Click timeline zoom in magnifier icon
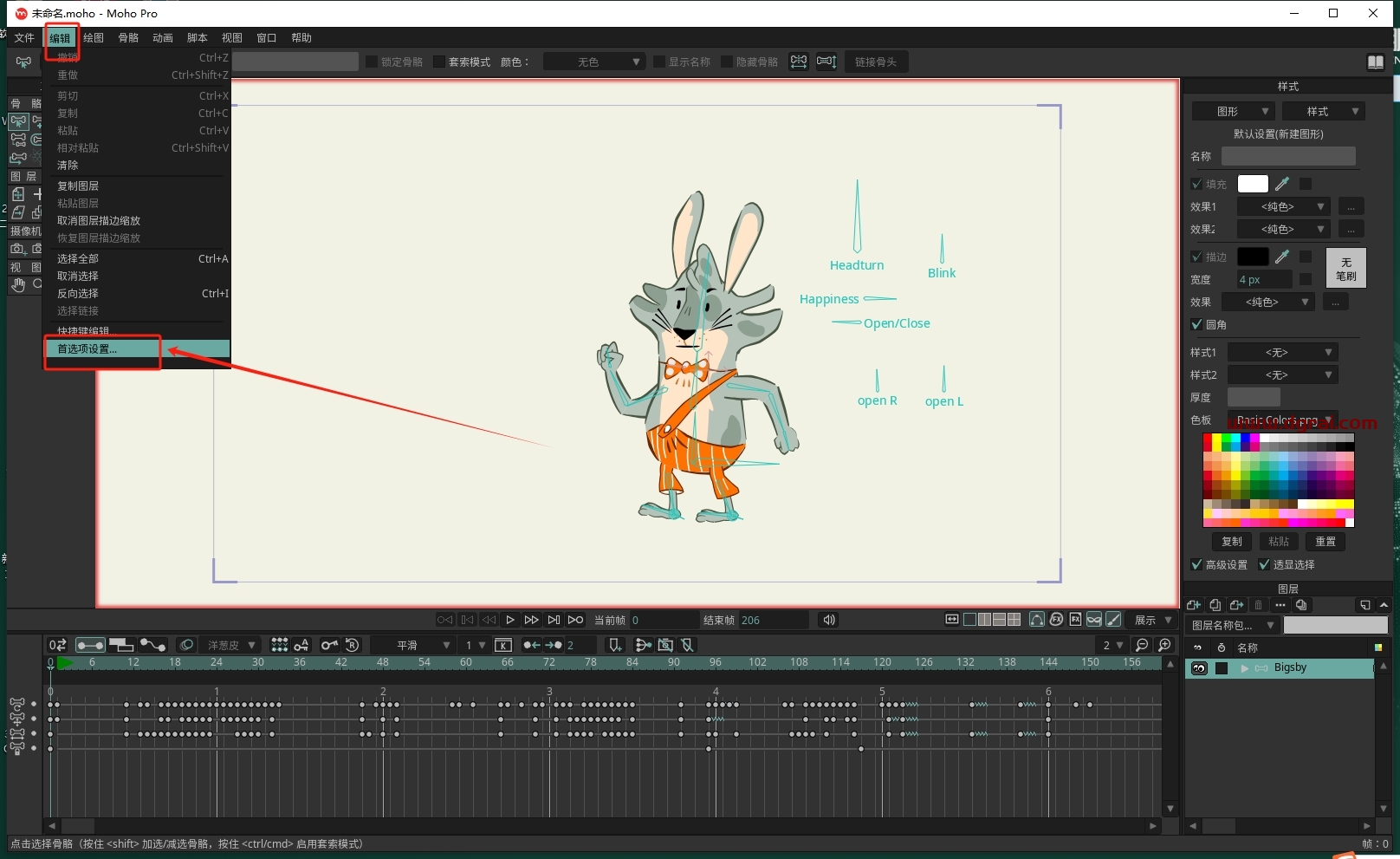The height and width of the screenshot is (859, 1400). [x=1165, y=645]
